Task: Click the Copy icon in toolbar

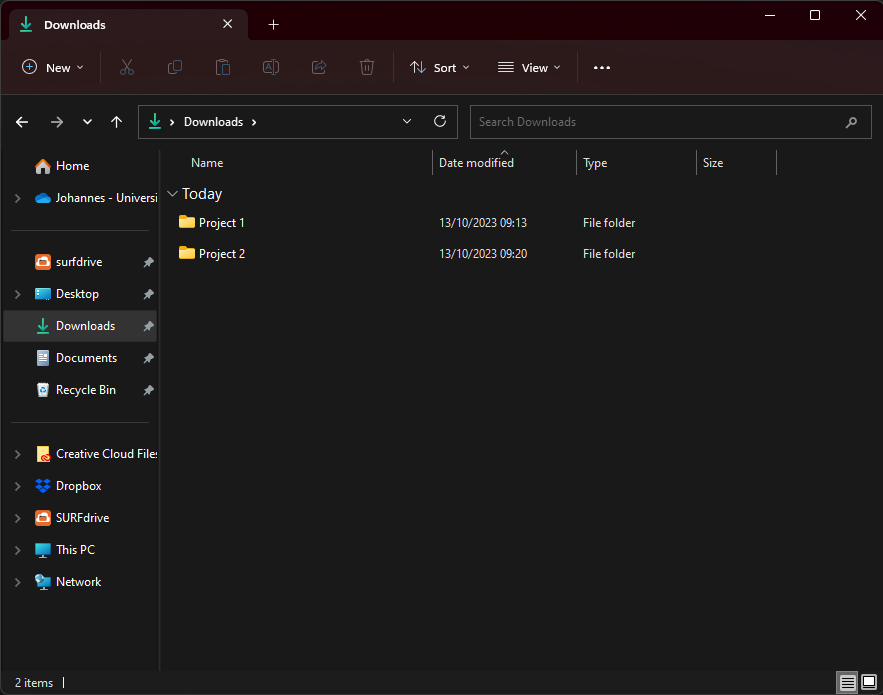Action: (175, 67)
